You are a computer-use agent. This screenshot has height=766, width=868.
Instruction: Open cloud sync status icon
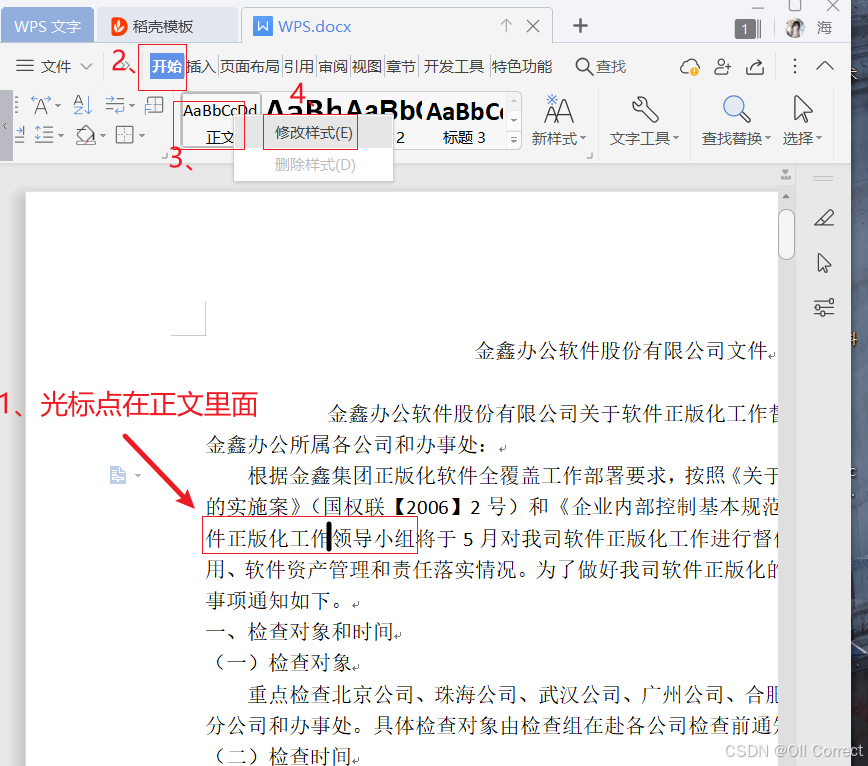690,67
